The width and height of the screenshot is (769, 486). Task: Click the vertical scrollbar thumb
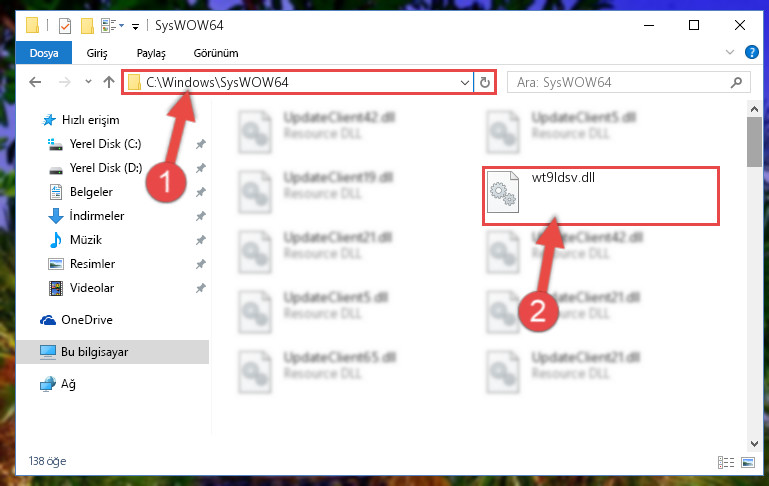pos(754,142)
